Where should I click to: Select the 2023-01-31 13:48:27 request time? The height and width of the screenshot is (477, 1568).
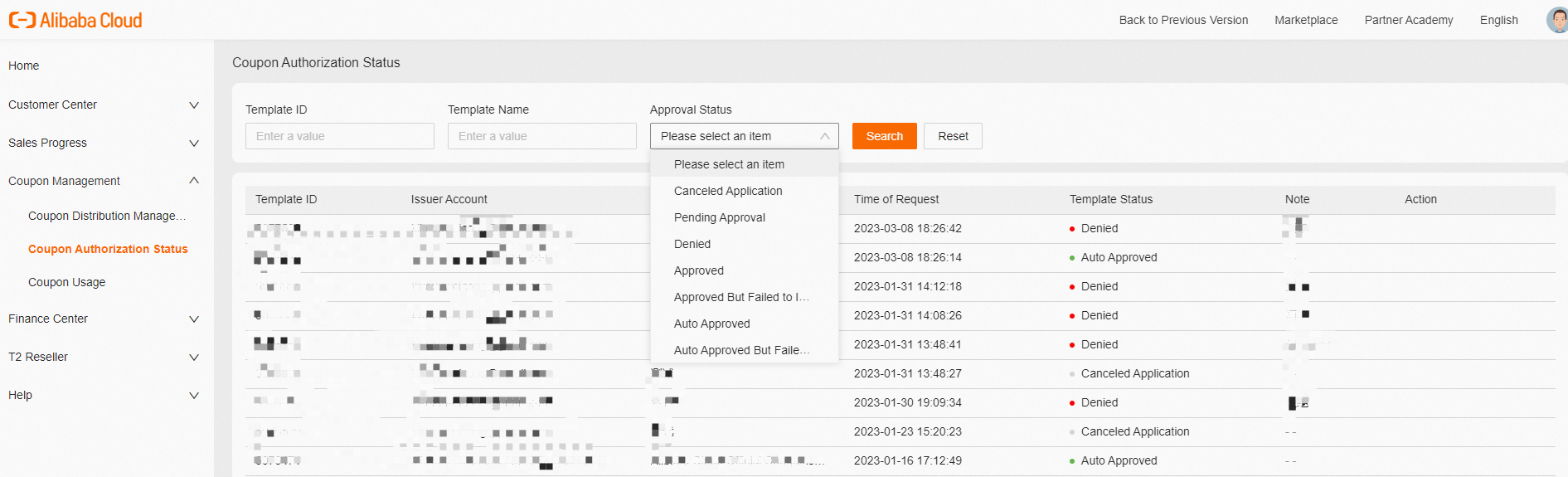908,373
